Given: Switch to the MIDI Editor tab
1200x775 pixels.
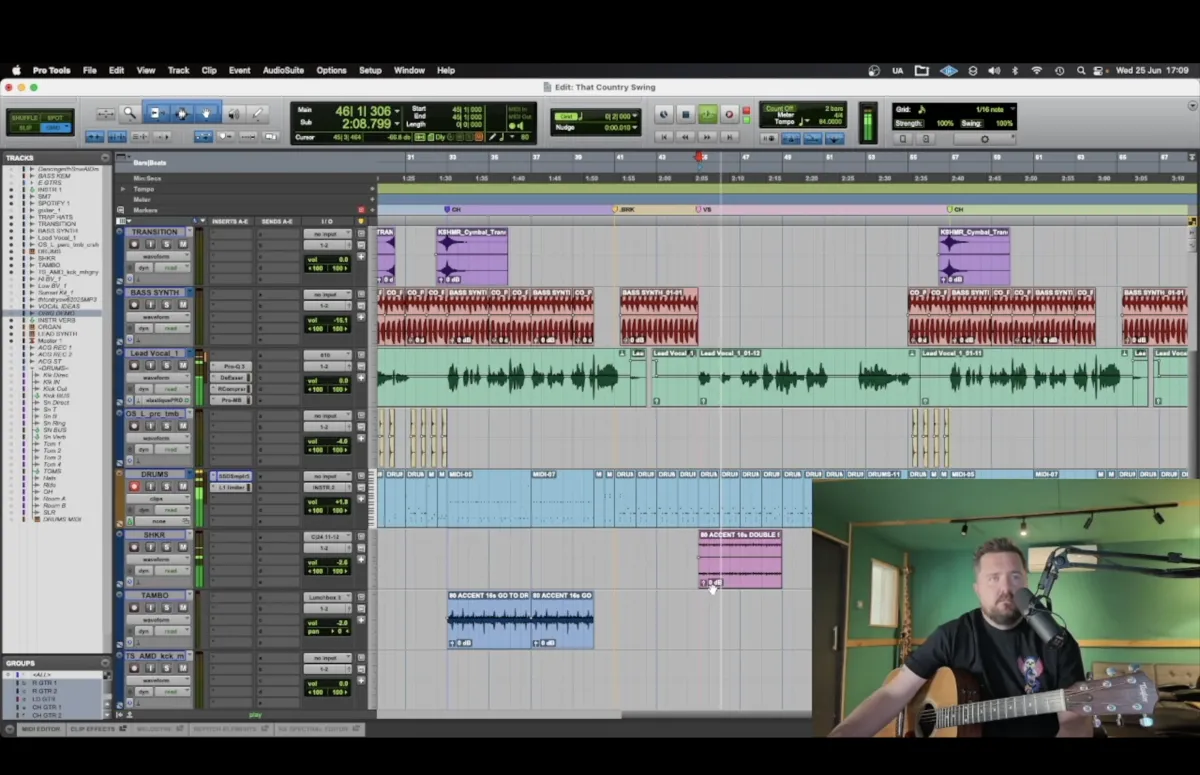Looking at the screenshot, I should click(x=39, y=729).
